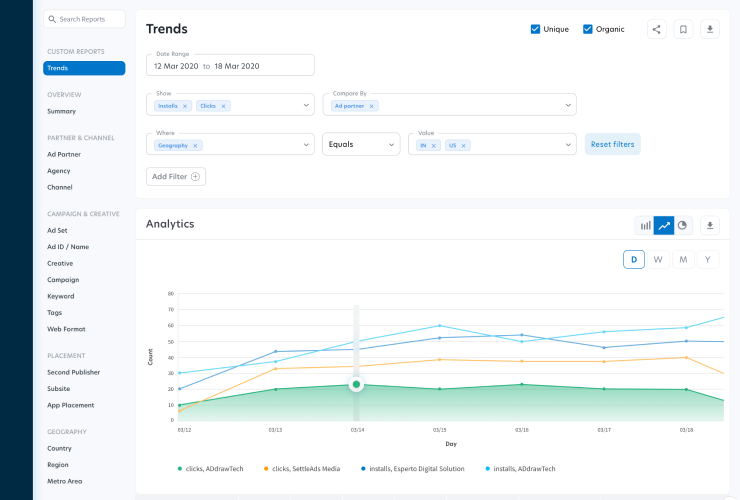Viewport: 740px width, 500px height.
Task: Open the Agency report
Action: point(59,171)
